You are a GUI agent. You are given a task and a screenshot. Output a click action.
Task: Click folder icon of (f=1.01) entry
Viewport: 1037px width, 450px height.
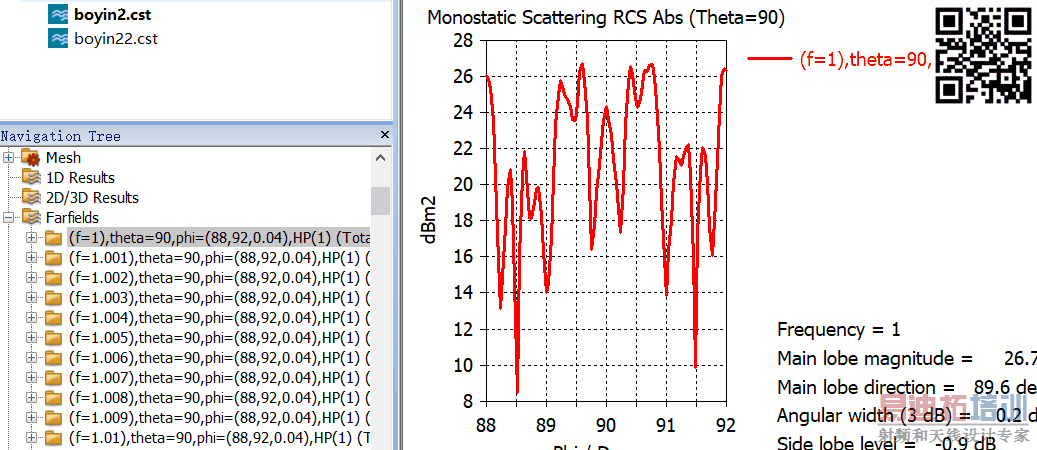point(54,438)
